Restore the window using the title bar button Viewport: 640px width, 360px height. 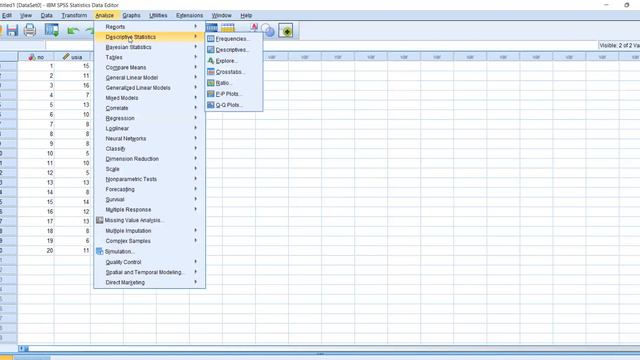[627, 5]
